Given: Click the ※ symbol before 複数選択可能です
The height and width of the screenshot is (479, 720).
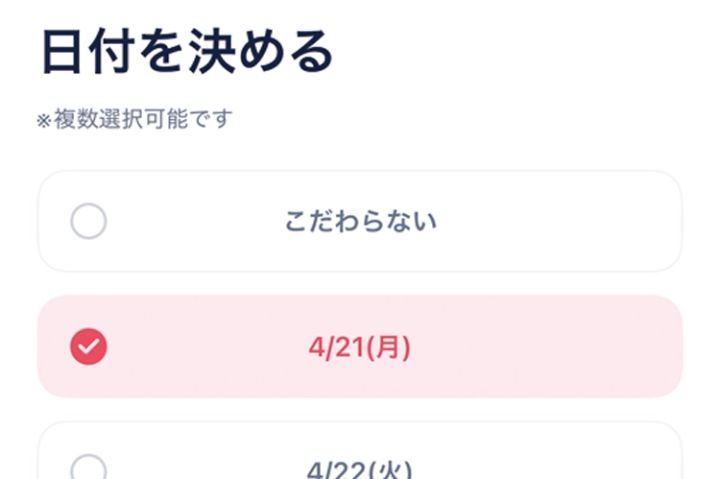Looking at the screenshot, I should (x=44, y=121).
